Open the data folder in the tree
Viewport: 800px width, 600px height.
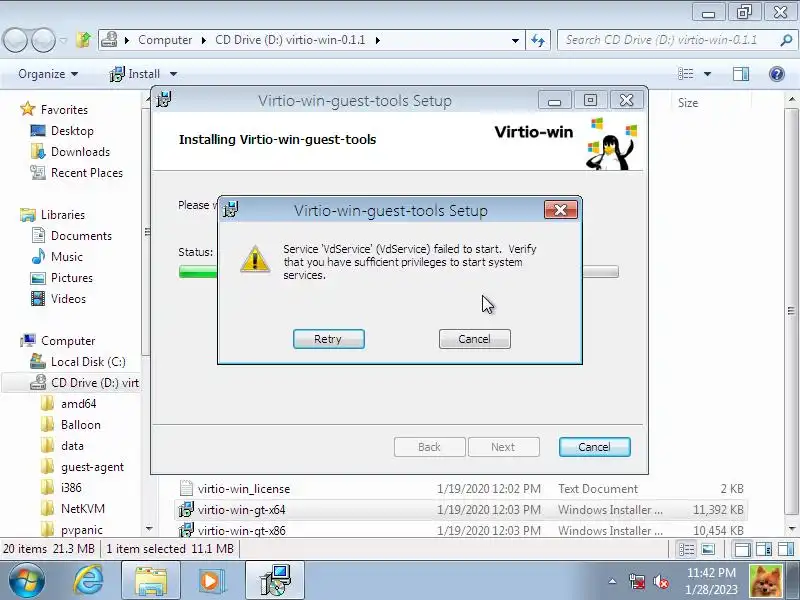tap(62, 445)
